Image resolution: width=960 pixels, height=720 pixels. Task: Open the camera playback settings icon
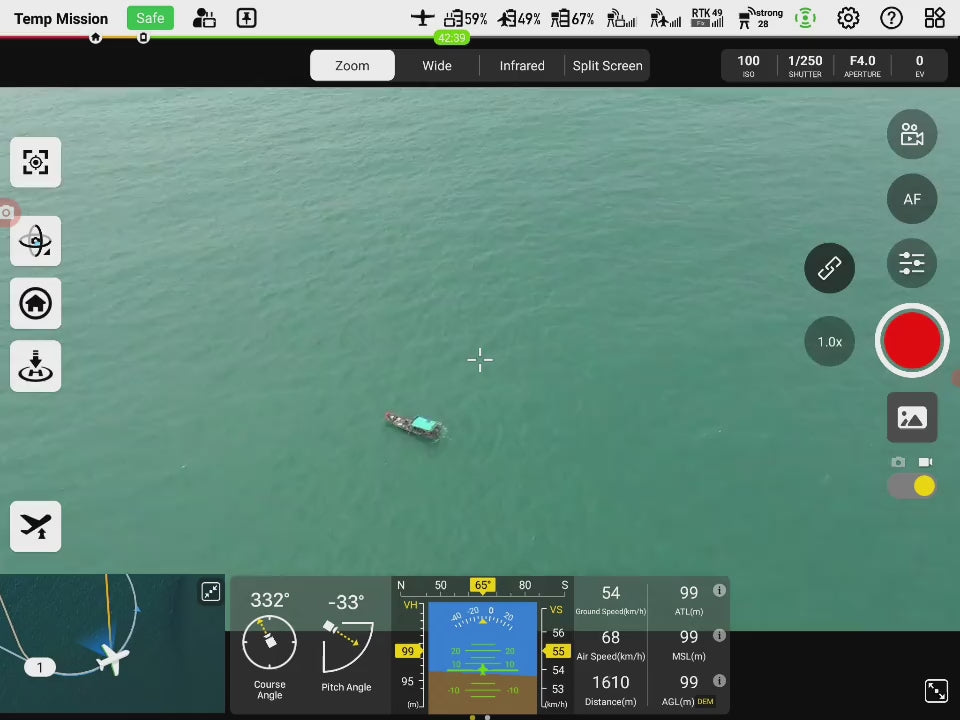click(x=911, y=135)
